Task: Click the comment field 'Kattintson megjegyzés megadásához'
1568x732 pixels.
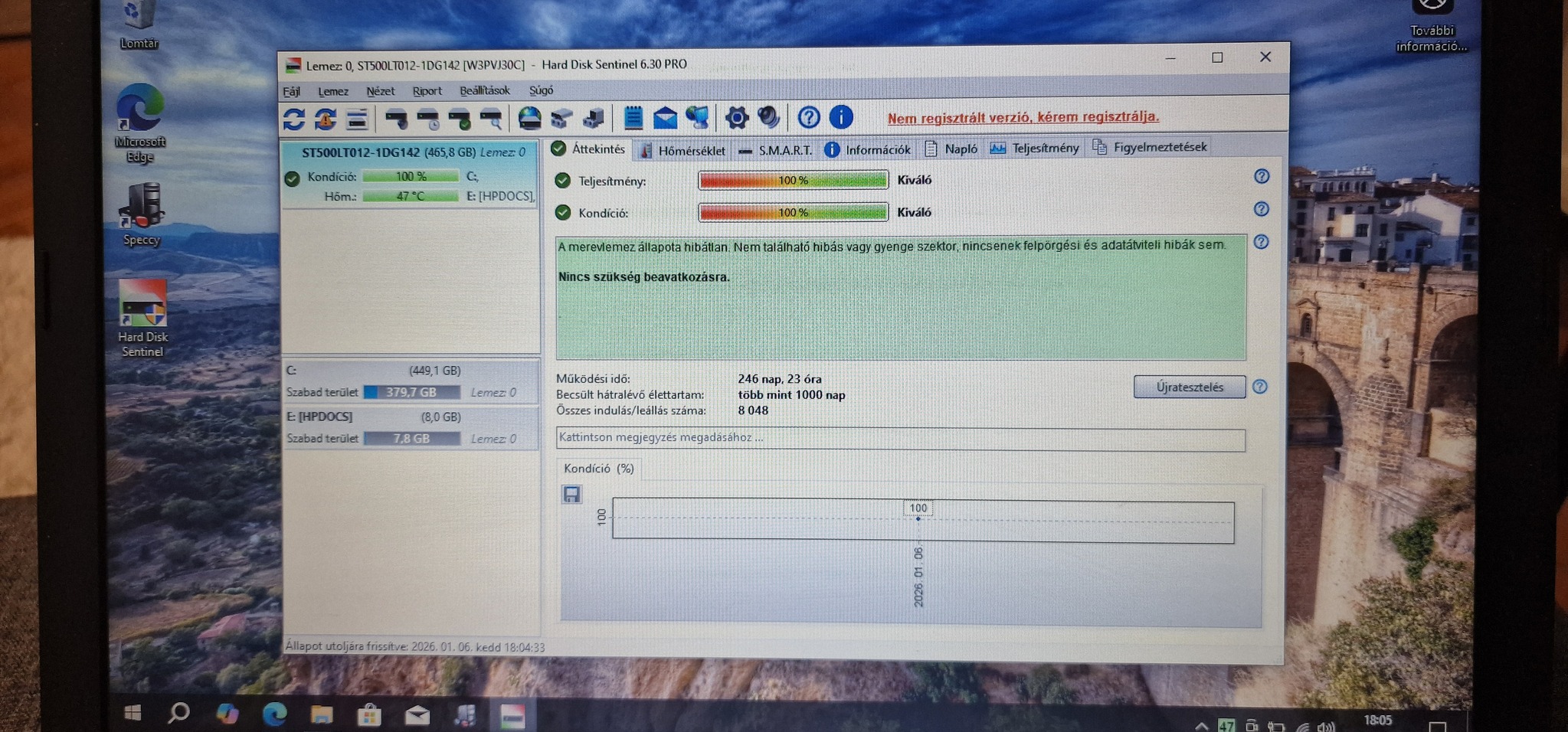Action: 900,439
